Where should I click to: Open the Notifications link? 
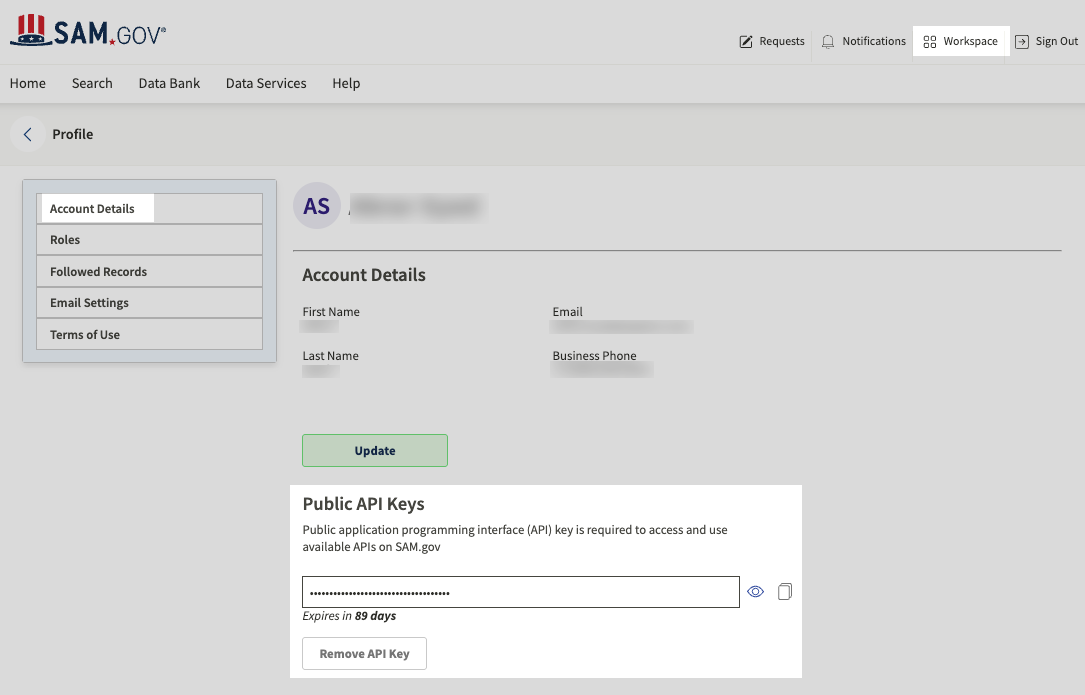pyautogui.click(x=874, y=42)
